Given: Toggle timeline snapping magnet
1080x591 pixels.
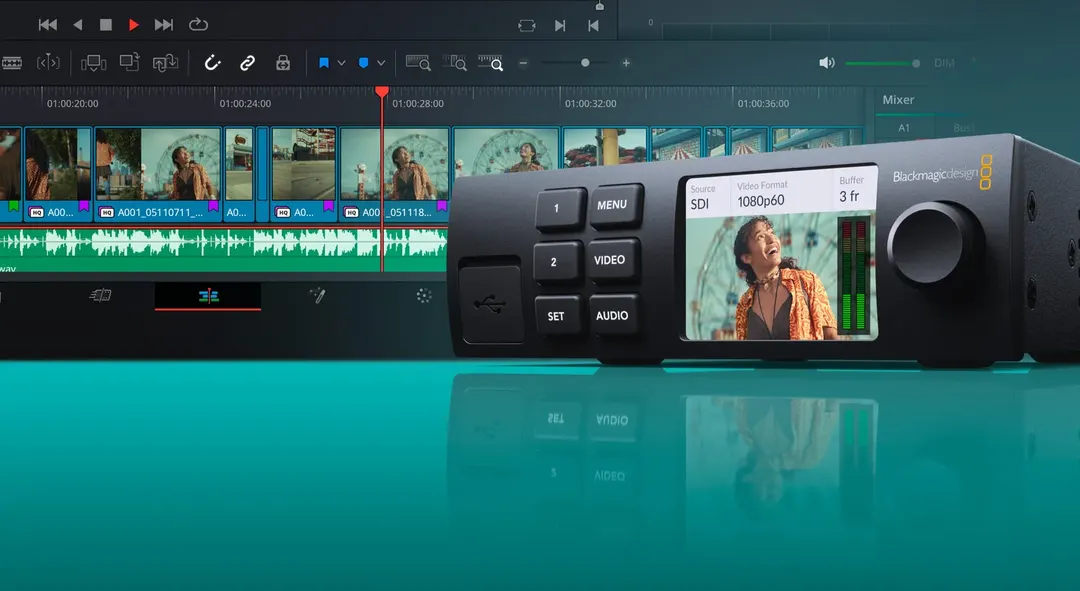Looking at the screenshot, I should (x=212, y=63).
